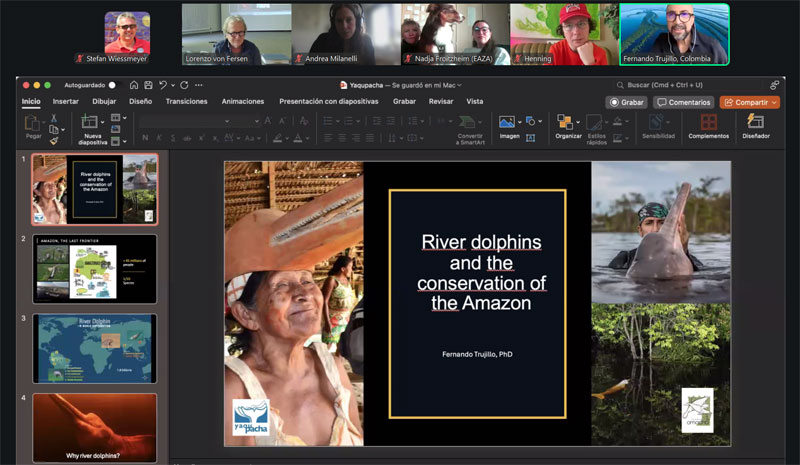The width and height of the screenshot is (800, 465).
Task: Click the Comentarios button
Action: pos(684,103)
